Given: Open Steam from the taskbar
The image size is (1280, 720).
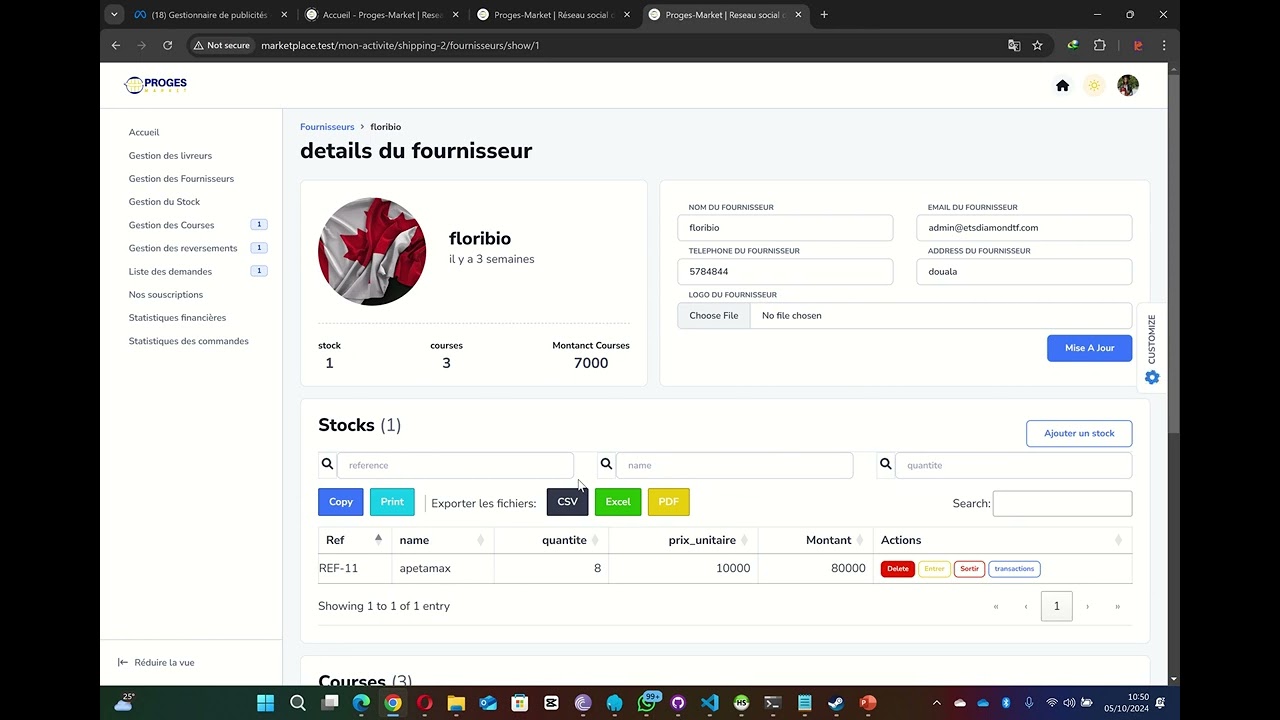Looking at the screenshot, I should point(836,703).
